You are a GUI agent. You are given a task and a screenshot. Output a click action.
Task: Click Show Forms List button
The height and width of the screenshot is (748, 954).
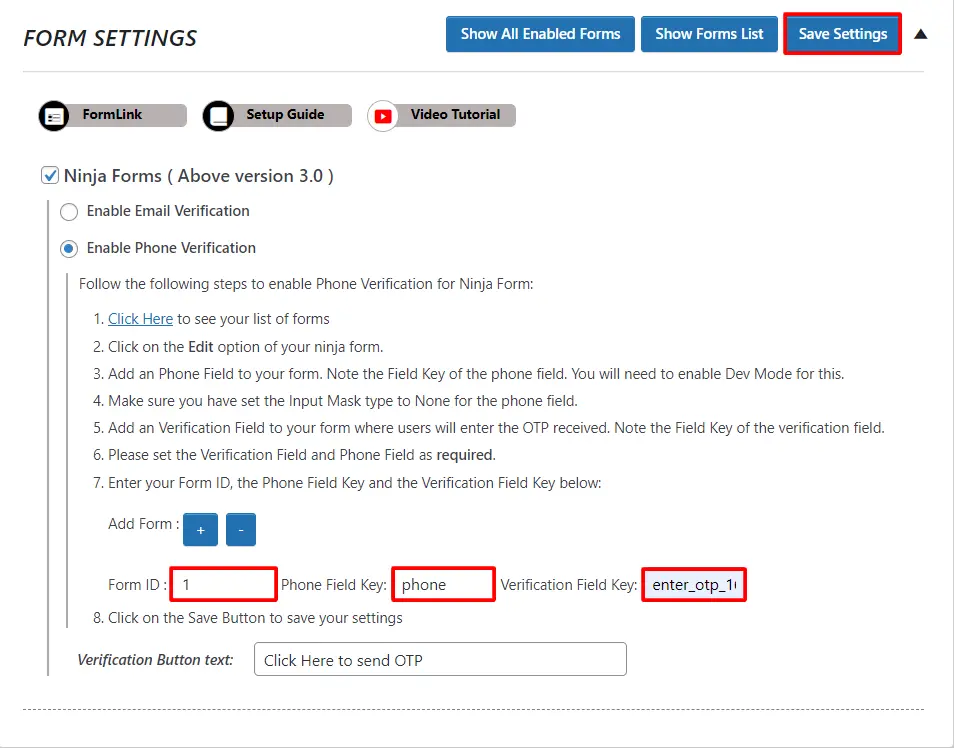point(709,34)
